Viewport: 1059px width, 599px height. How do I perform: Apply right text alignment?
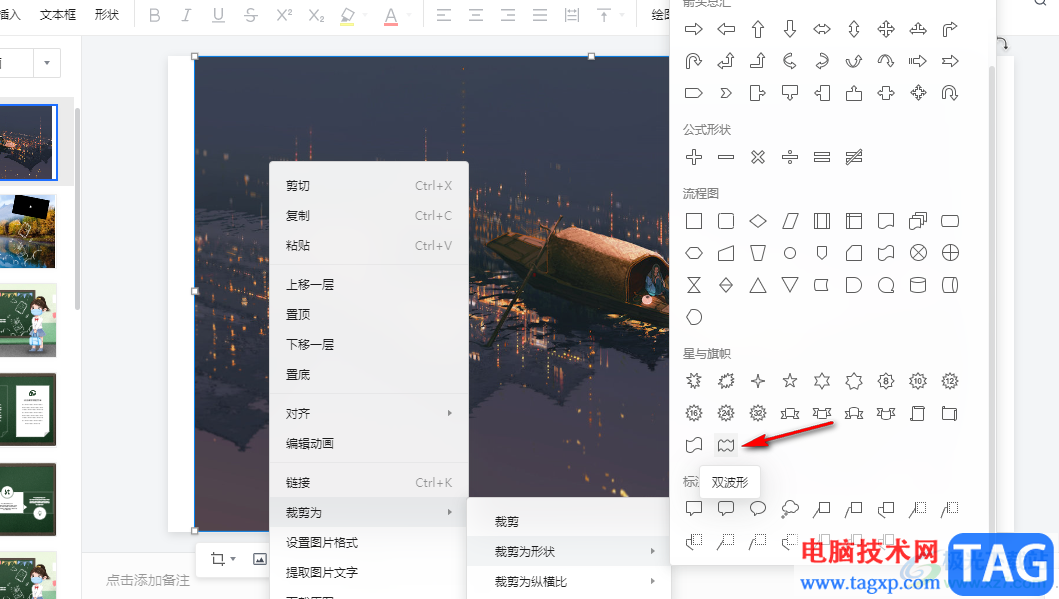pos(508,15)
